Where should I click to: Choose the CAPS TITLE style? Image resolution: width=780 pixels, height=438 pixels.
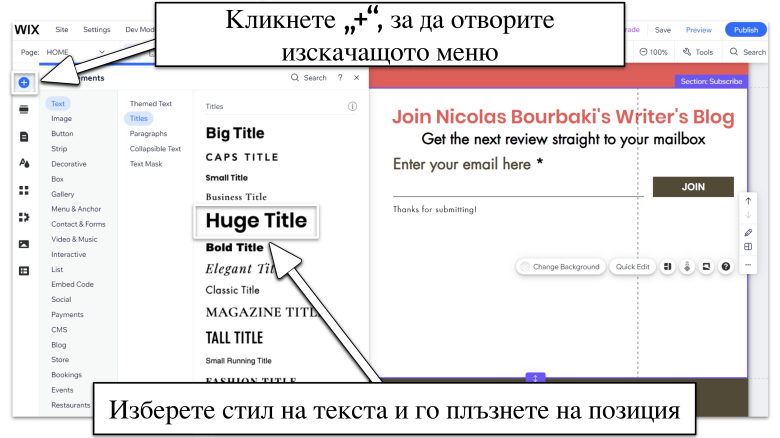(x=242, y=157)
